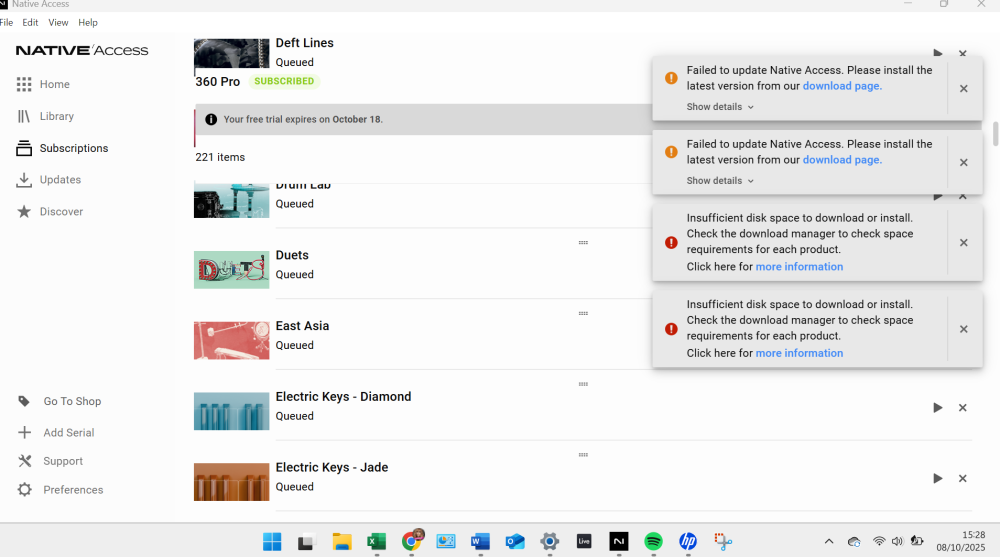Click the Duets title text
Screen dimensions: 1000x557
[292, 255]
